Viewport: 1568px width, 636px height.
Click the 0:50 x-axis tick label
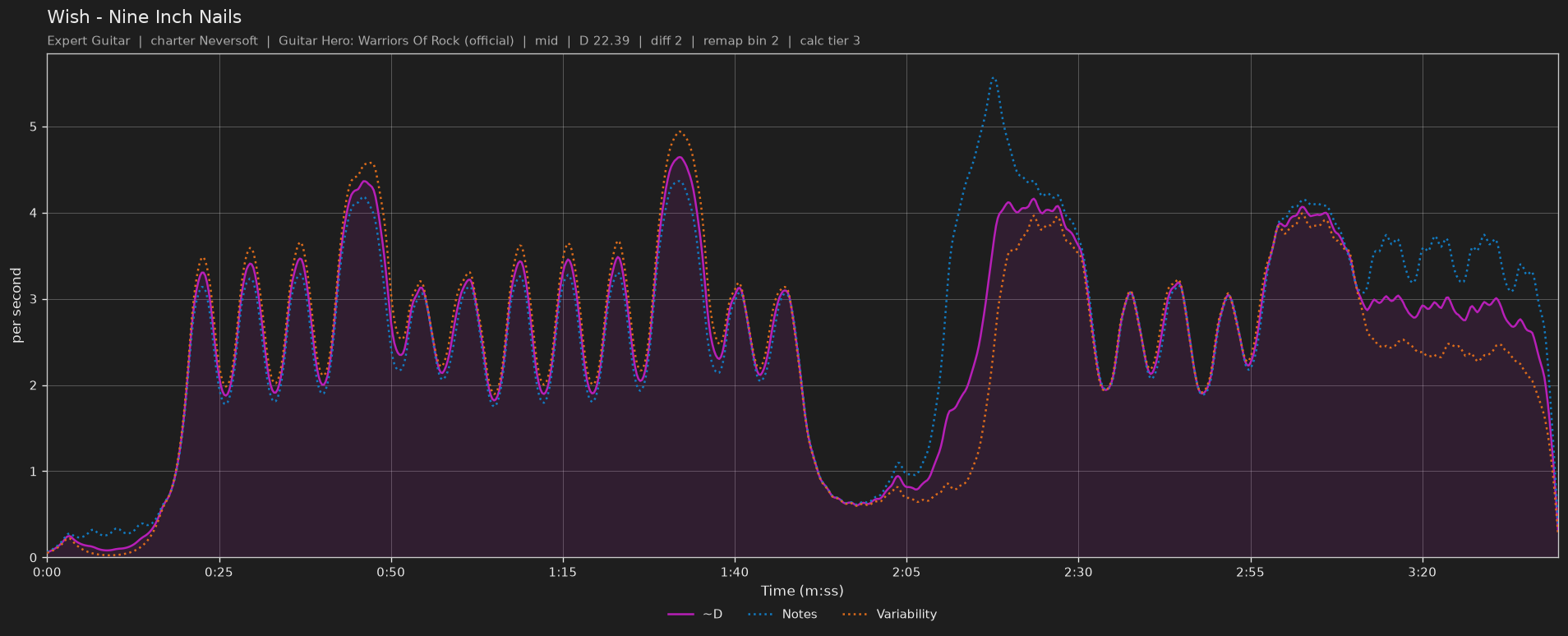point(391,572)
